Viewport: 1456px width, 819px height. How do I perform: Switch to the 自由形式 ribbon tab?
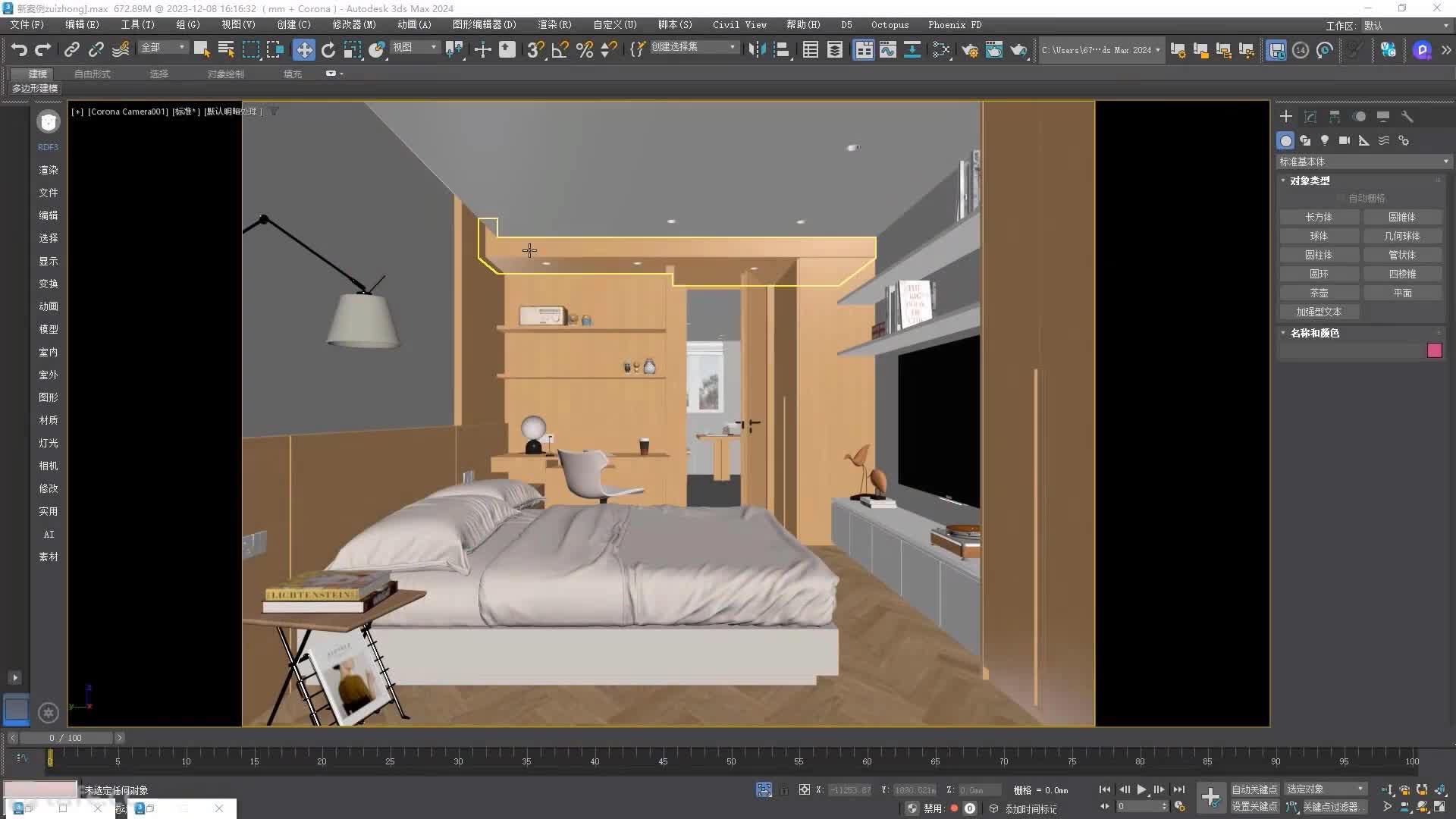pyautogui.click(x=93, y=74)
